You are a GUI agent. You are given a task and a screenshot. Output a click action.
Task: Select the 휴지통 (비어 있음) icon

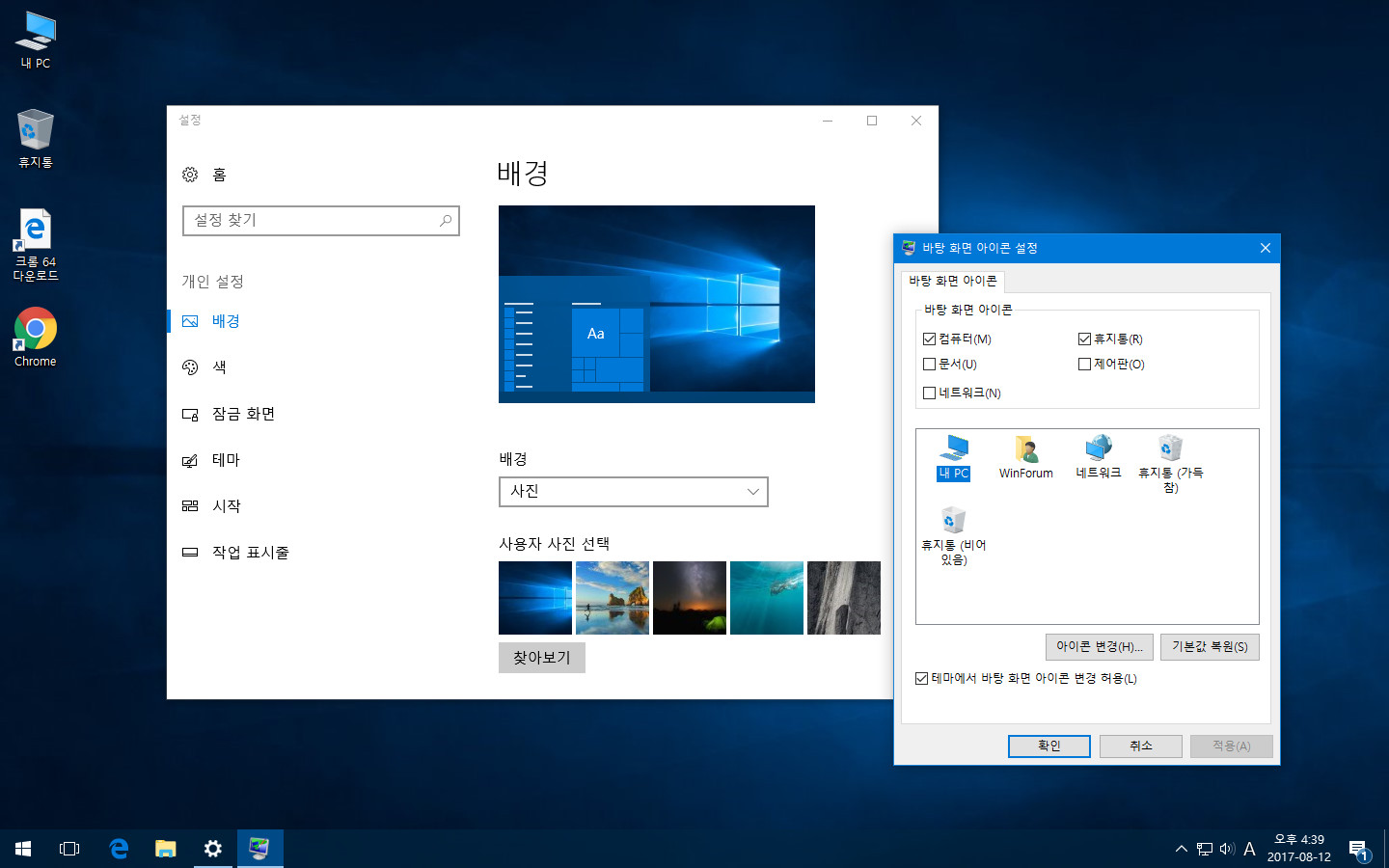954,536
